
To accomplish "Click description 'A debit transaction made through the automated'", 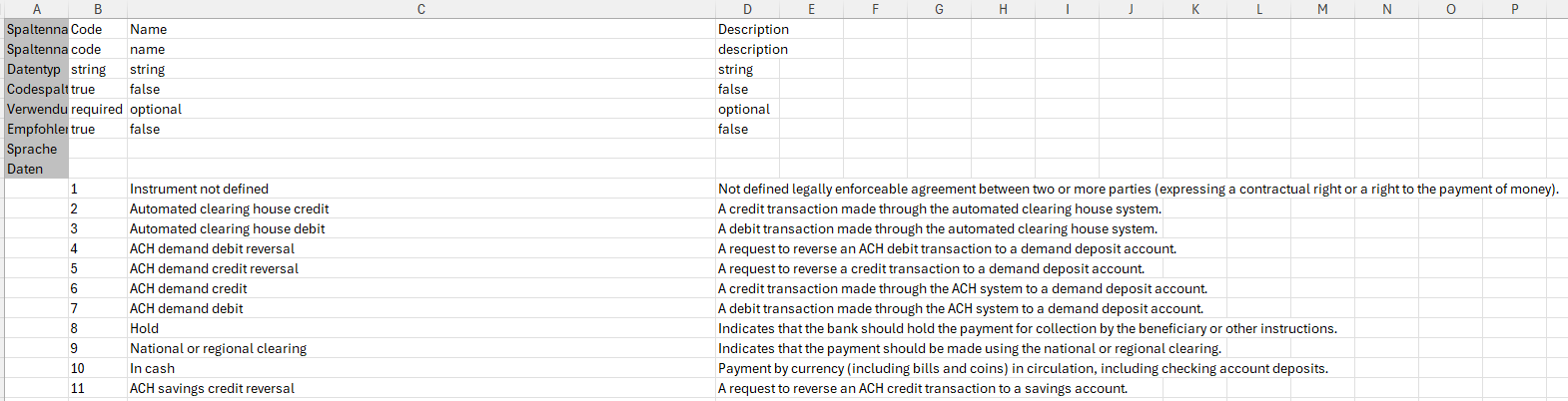I will point(938,228).
